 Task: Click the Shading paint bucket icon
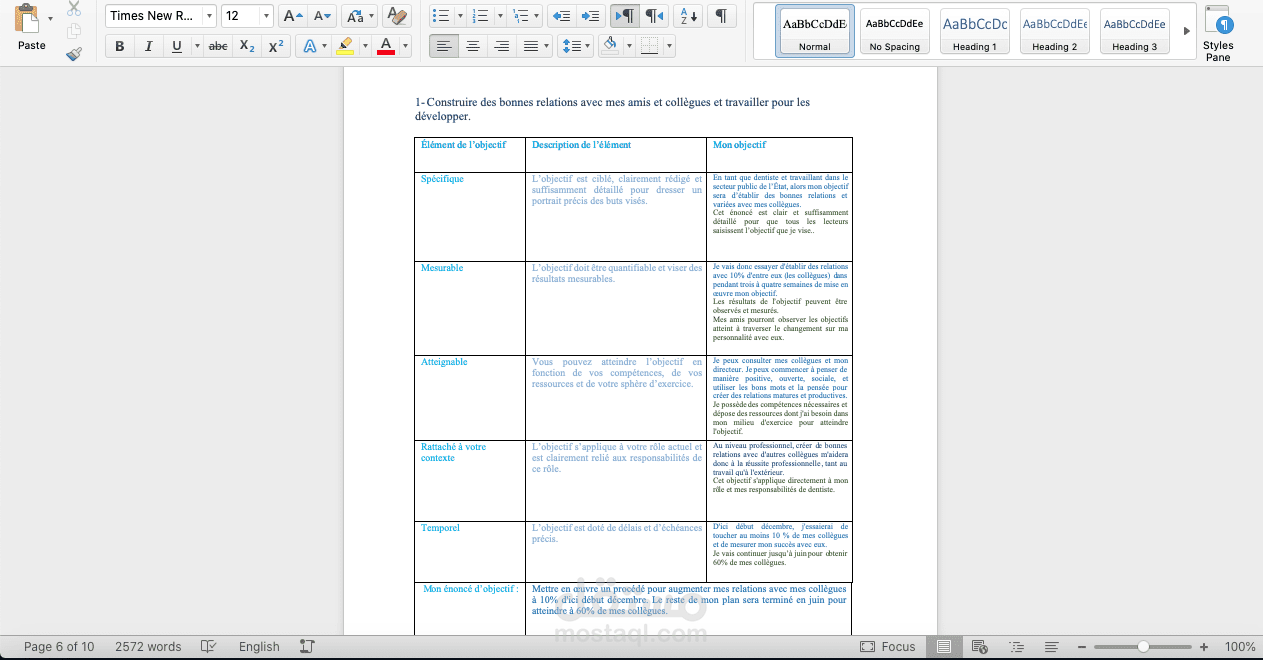[609, 46]
